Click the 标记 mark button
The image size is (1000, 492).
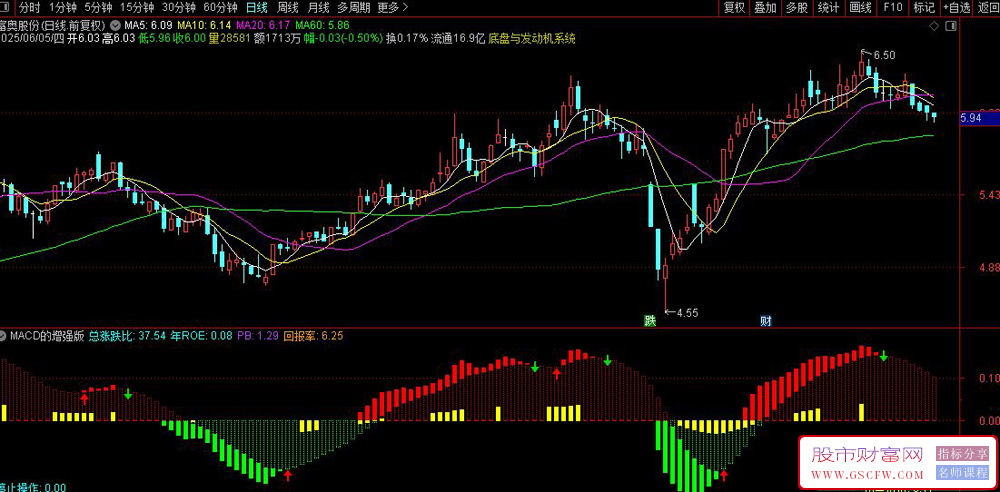pyautogui.click(x=924, y=8)
